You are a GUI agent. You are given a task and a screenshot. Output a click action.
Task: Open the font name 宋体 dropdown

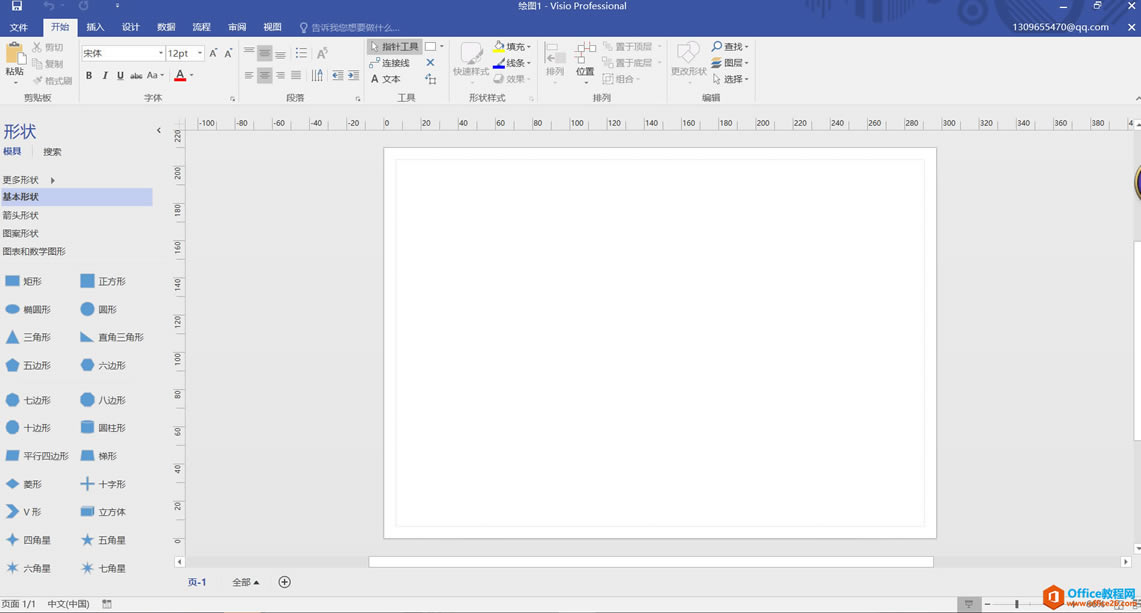[x=160, y=53]
